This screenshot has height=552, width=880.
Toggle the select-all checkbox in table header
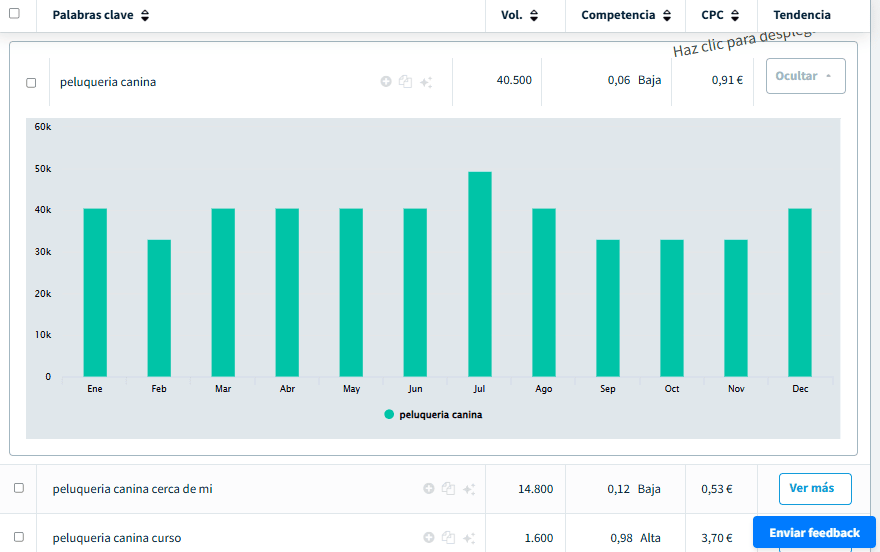coord(14,14)
